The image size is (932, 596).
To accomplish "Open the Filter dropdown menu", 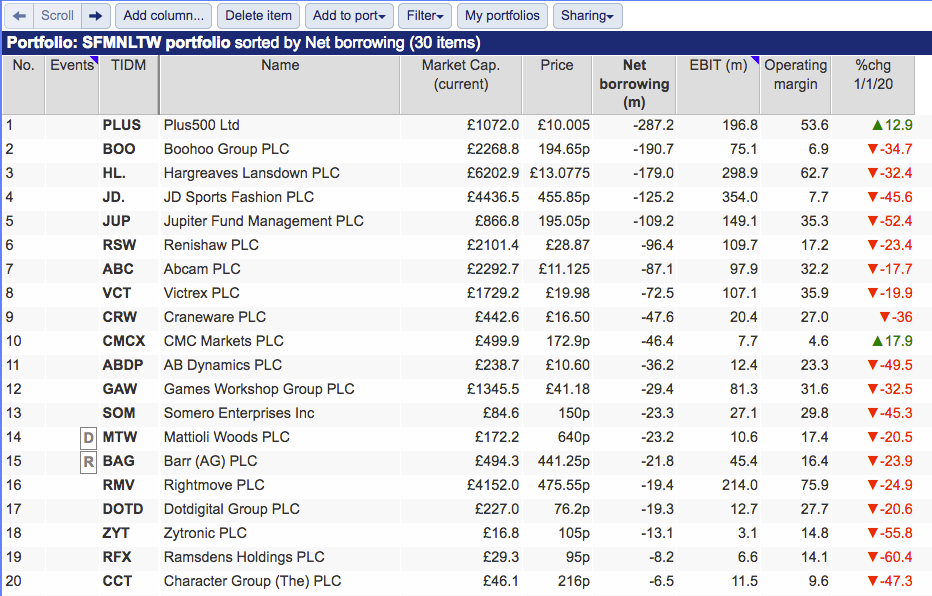I will [425, 16].
